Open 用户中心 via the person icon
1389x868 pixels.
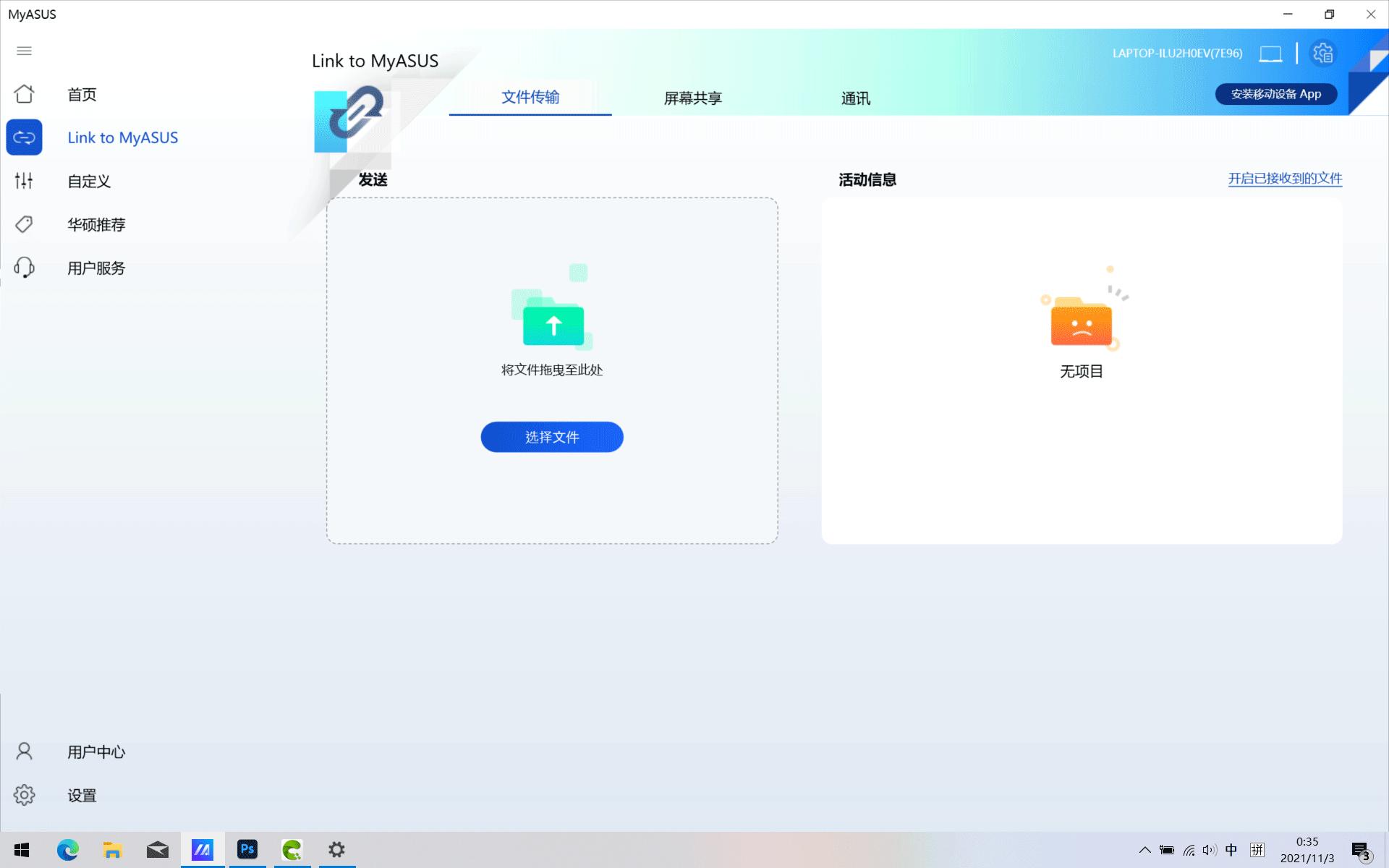(24, 751)
